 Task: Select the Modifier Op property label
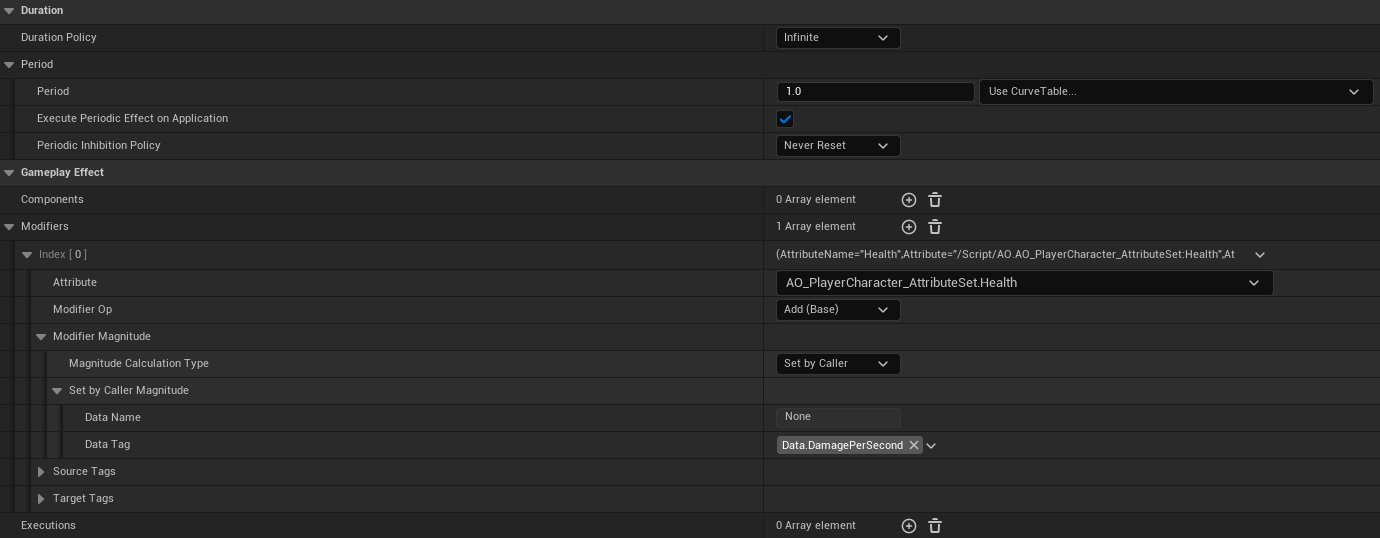point(82,309)
